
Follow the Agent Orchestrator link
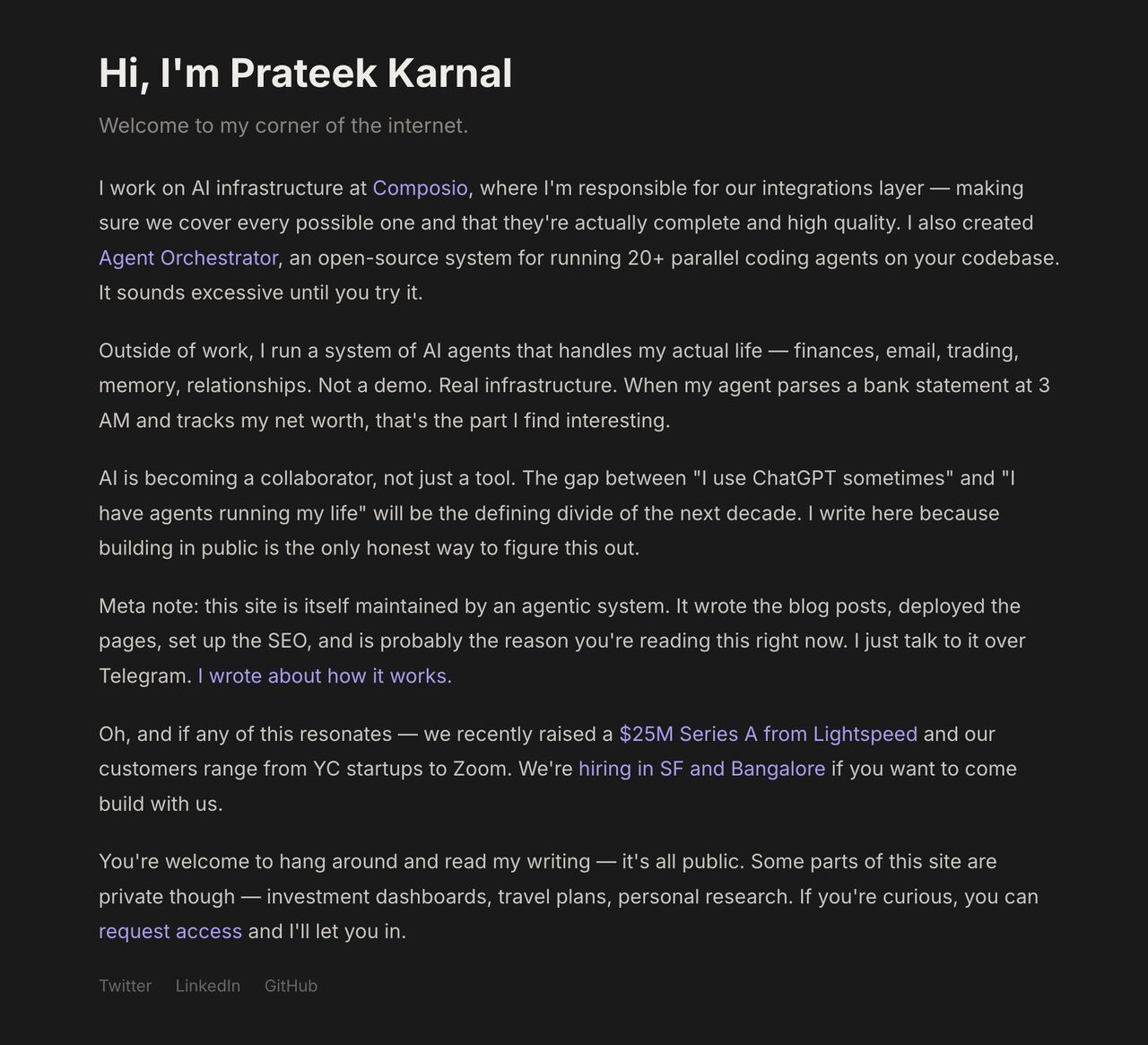pyautogui.click(x=188, y=258)
